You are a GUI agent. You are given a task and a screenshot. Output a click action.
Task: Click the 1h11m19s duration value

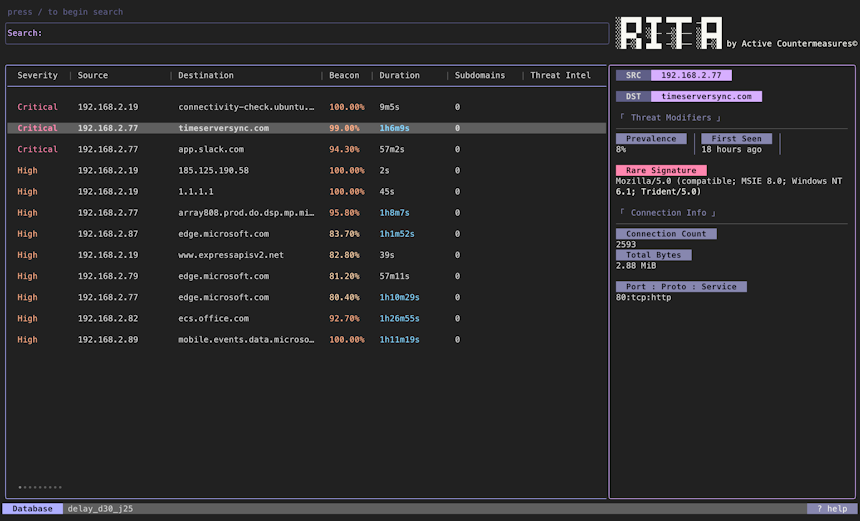tap(399, 339)
